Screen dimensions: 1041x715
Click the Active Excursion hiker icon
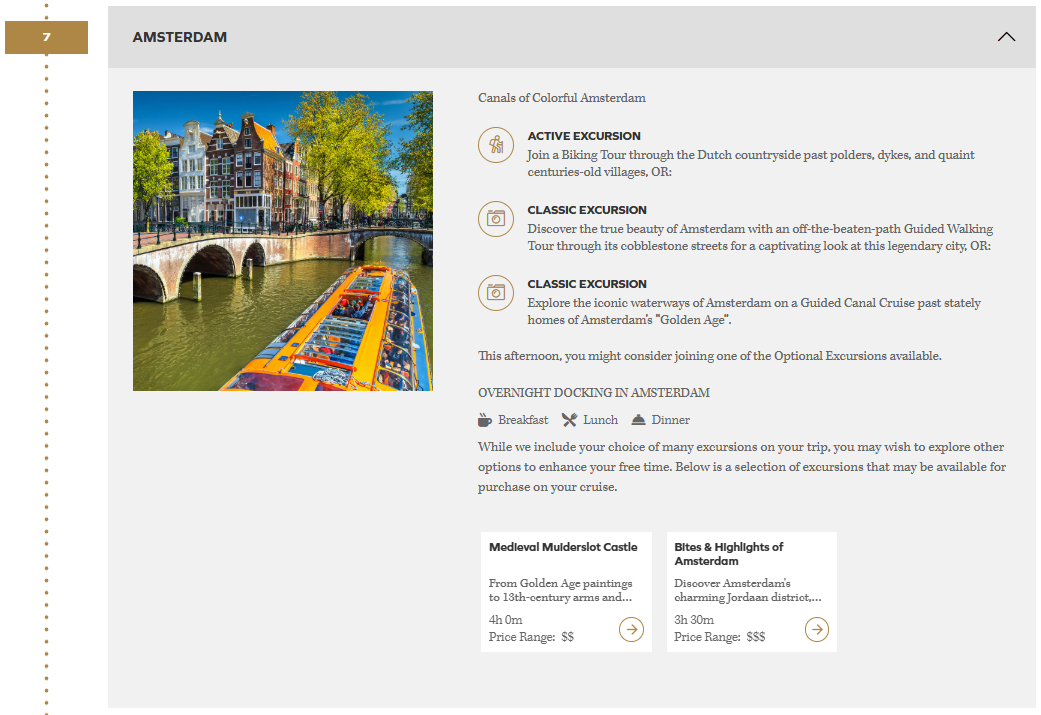(496, 145)
